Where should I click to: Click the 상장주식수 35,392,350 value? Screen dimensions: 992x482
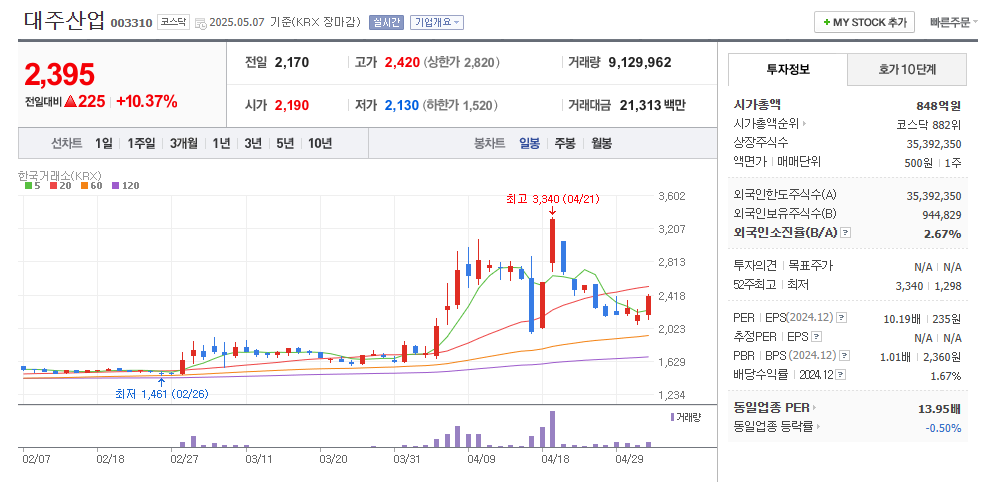934,144
